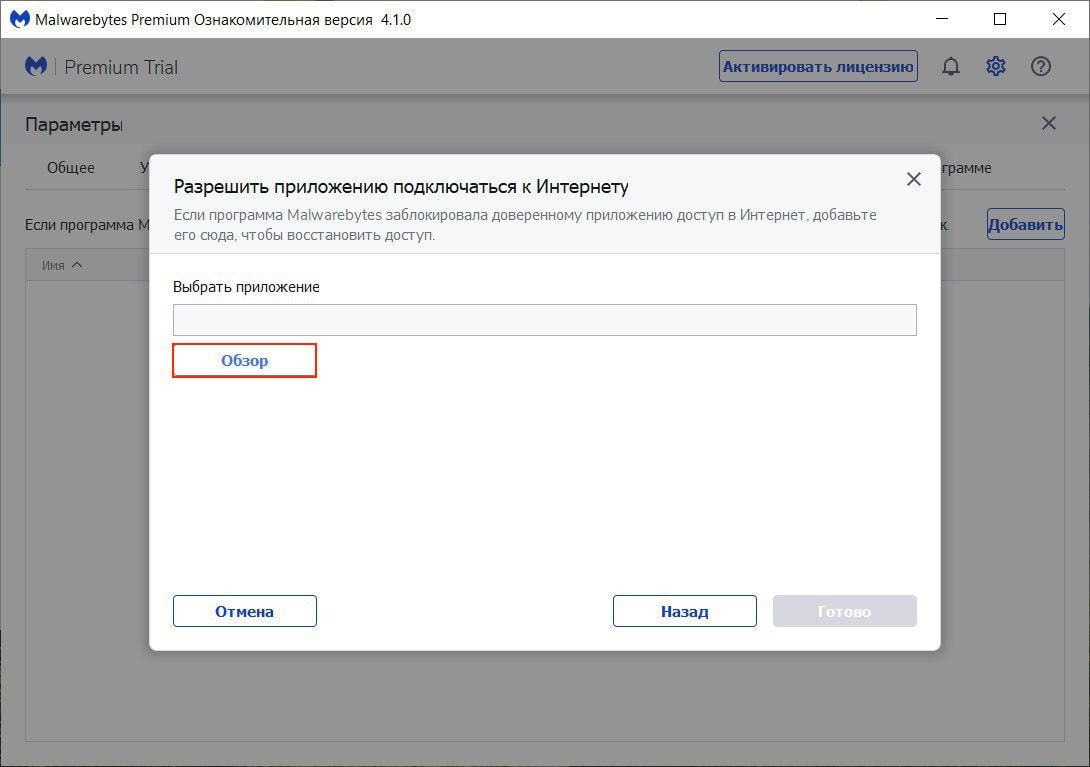The image size is (1090, 767).
Task: Open help with the question mark icon
Action: point(1041,67)
